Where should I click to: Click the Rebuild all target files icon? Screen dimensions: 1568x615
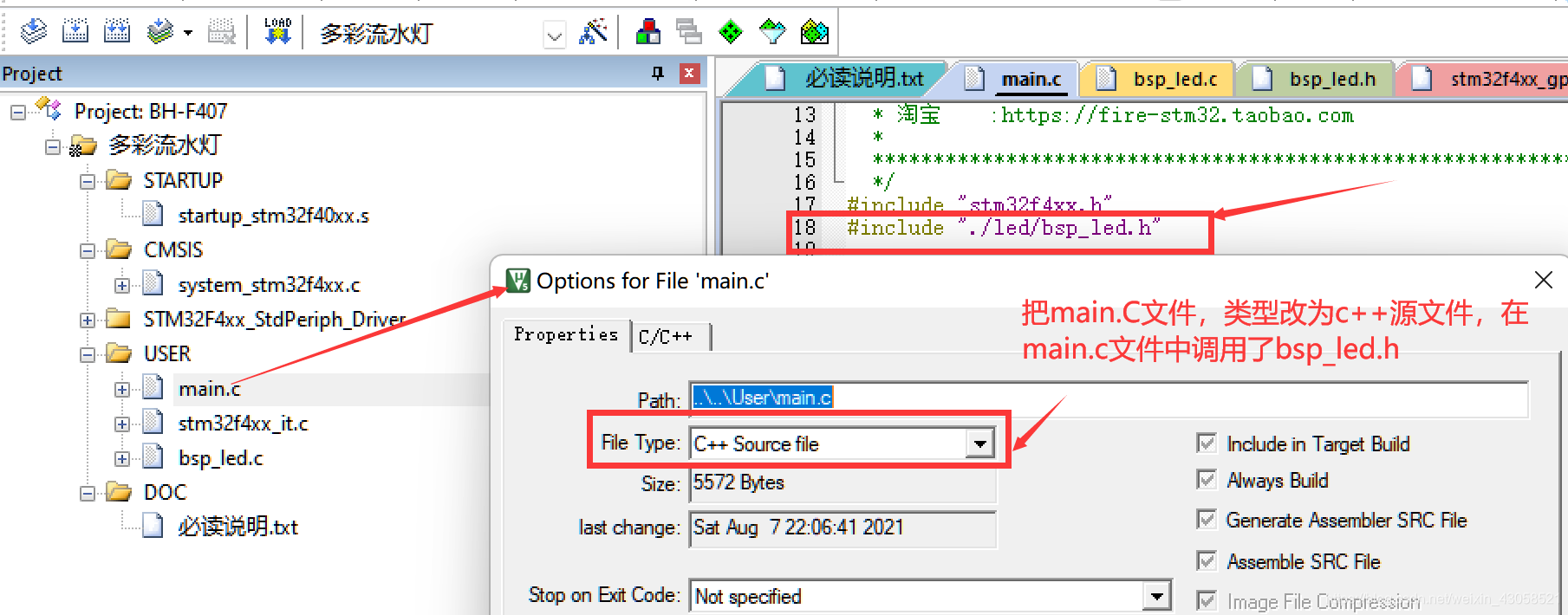click(116, 32)
